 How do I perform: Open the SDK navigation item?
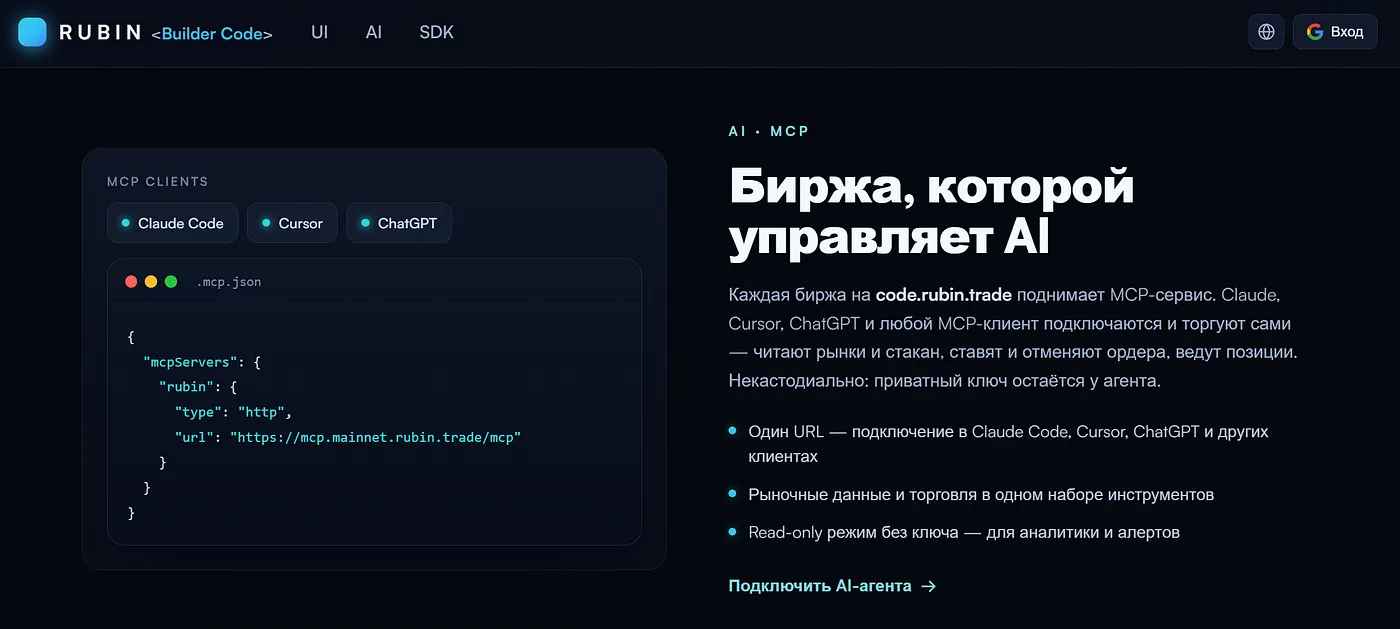click(436, 32)
